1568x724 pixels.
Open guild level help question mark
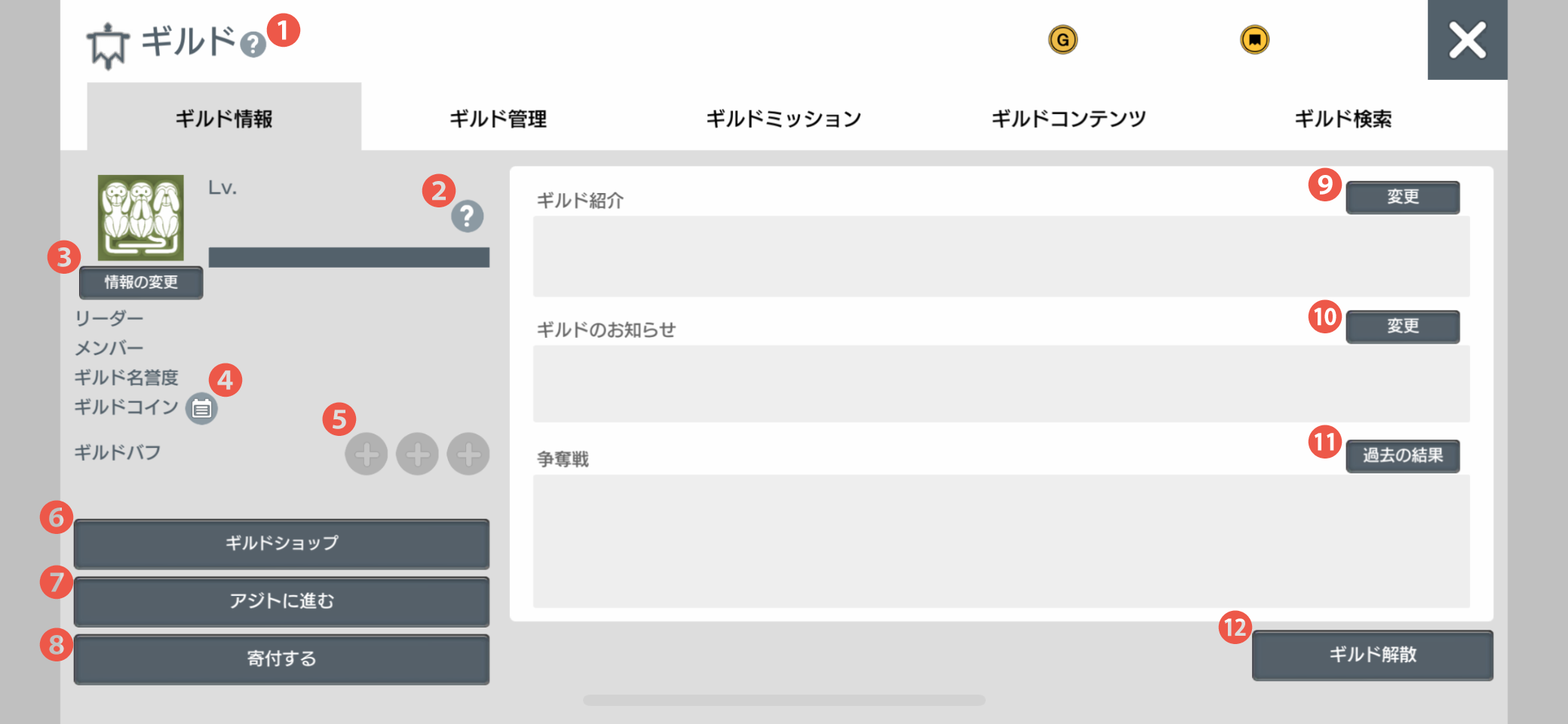pos(468,216)
